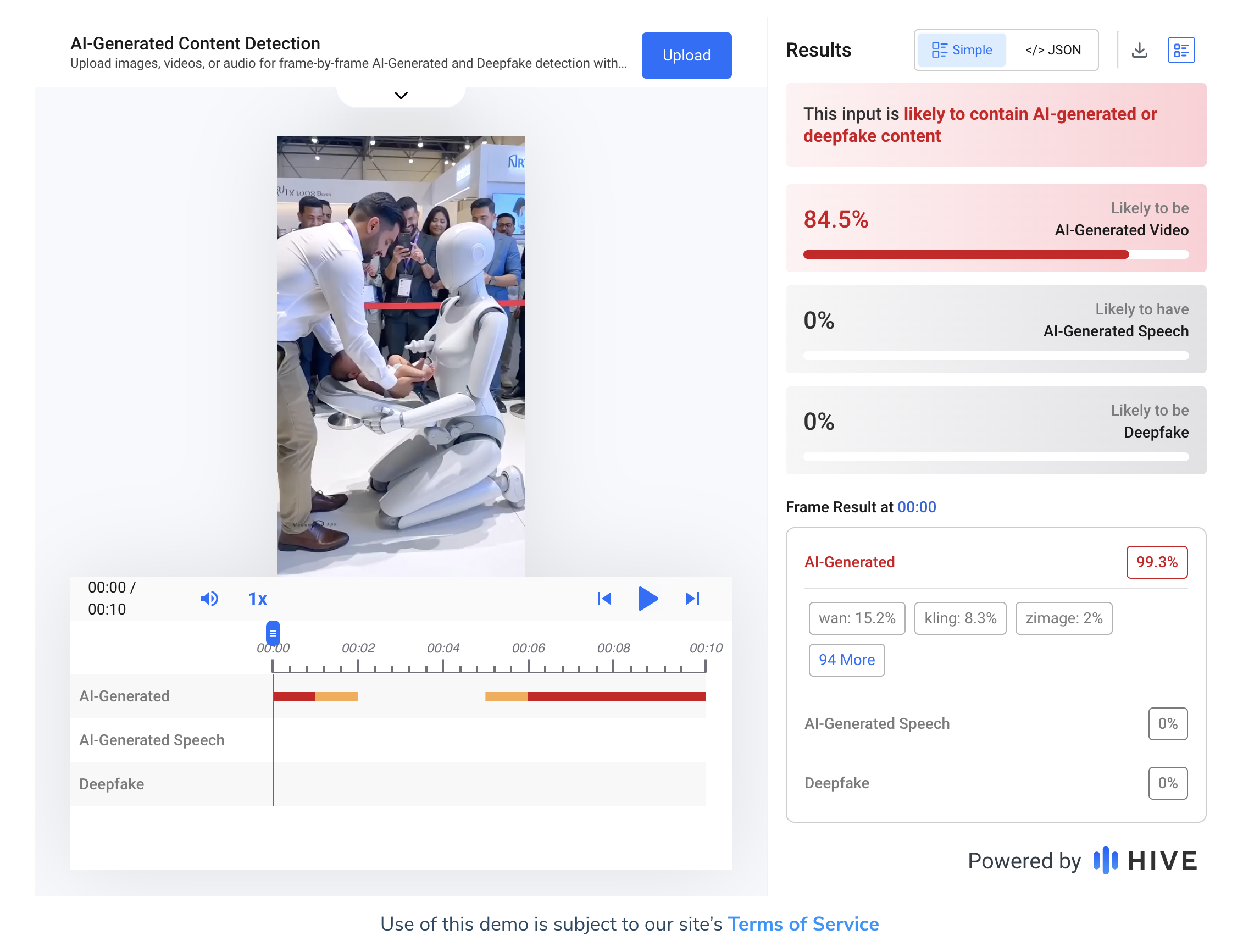This screenshot has height=952, width=1243.
Task: Change playback speed 1x
Action: point(257,599)
